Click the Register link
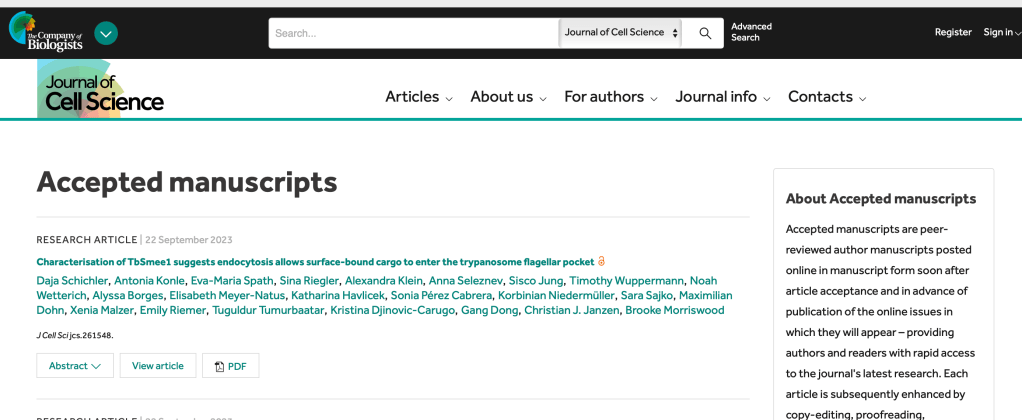This screenshot has width=1022, height=420. pos(953,33)
